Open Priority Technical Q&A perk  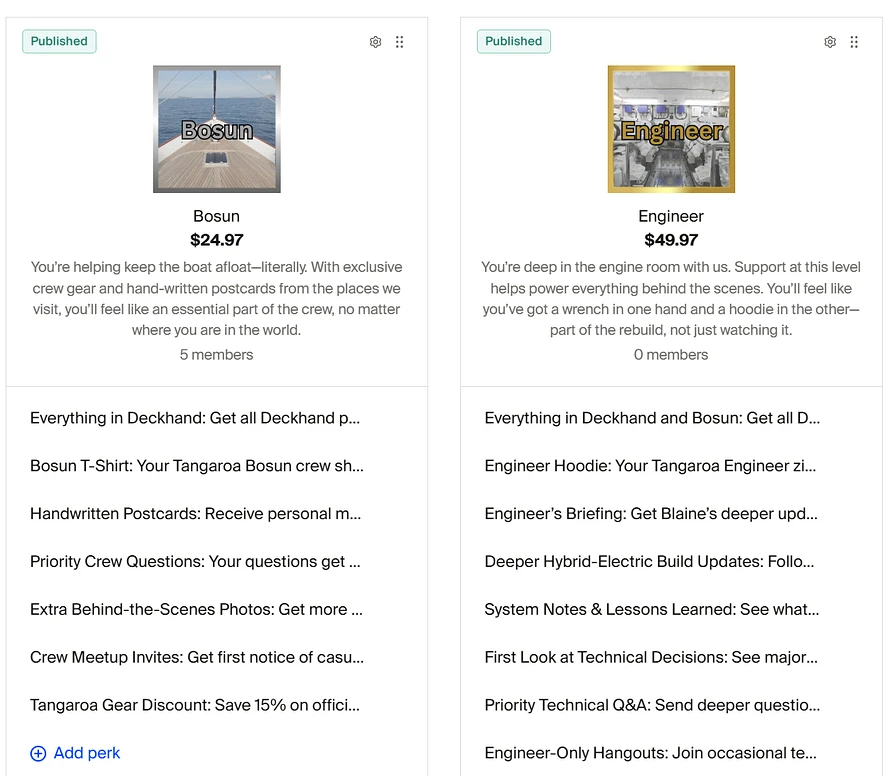click(652, 705)
